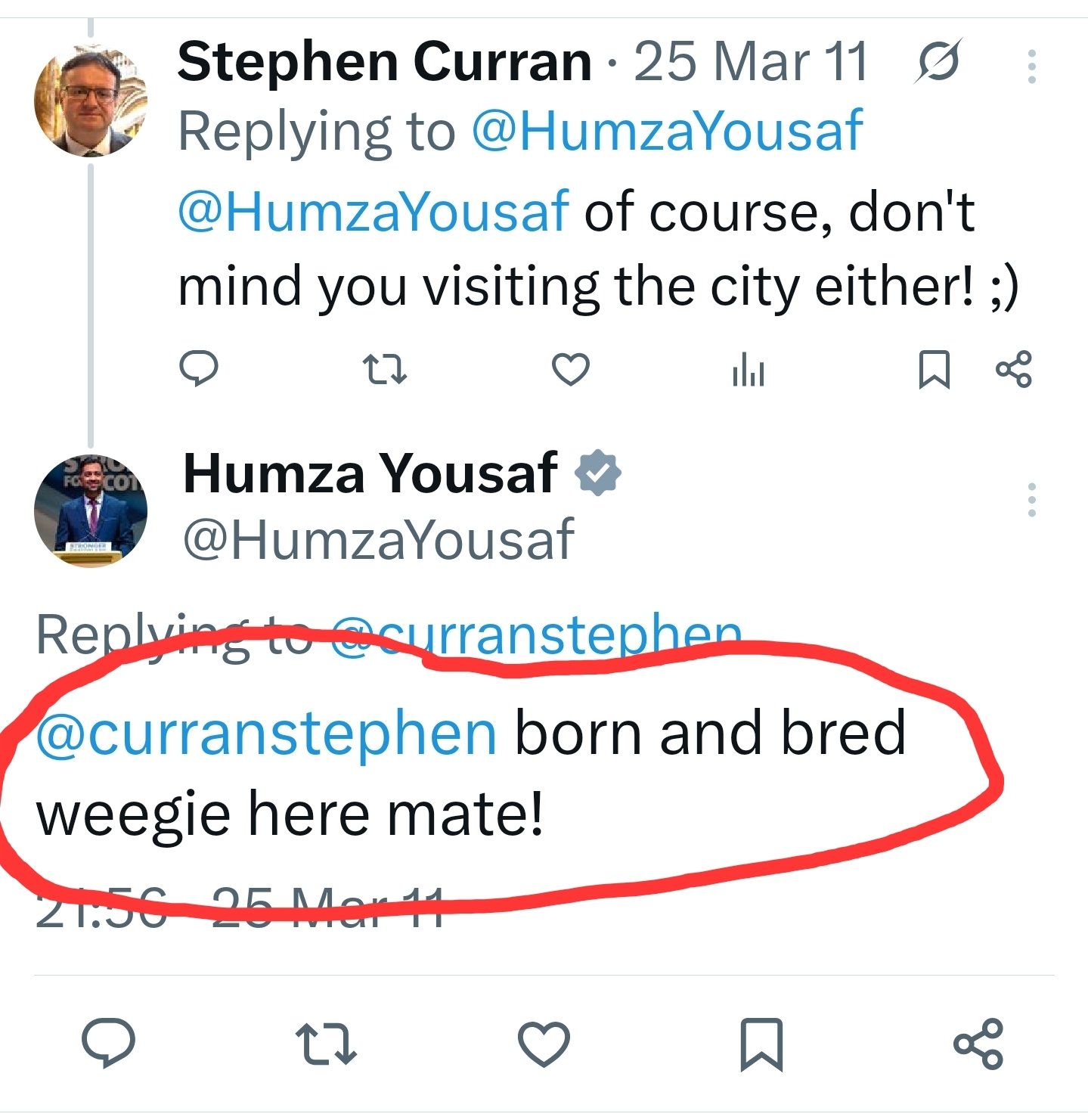Open @HumzaYousaf link in Replying to line
The width and height of the screenshot is (1088, 1120).
pyautogui.click(x=667, y=132)
